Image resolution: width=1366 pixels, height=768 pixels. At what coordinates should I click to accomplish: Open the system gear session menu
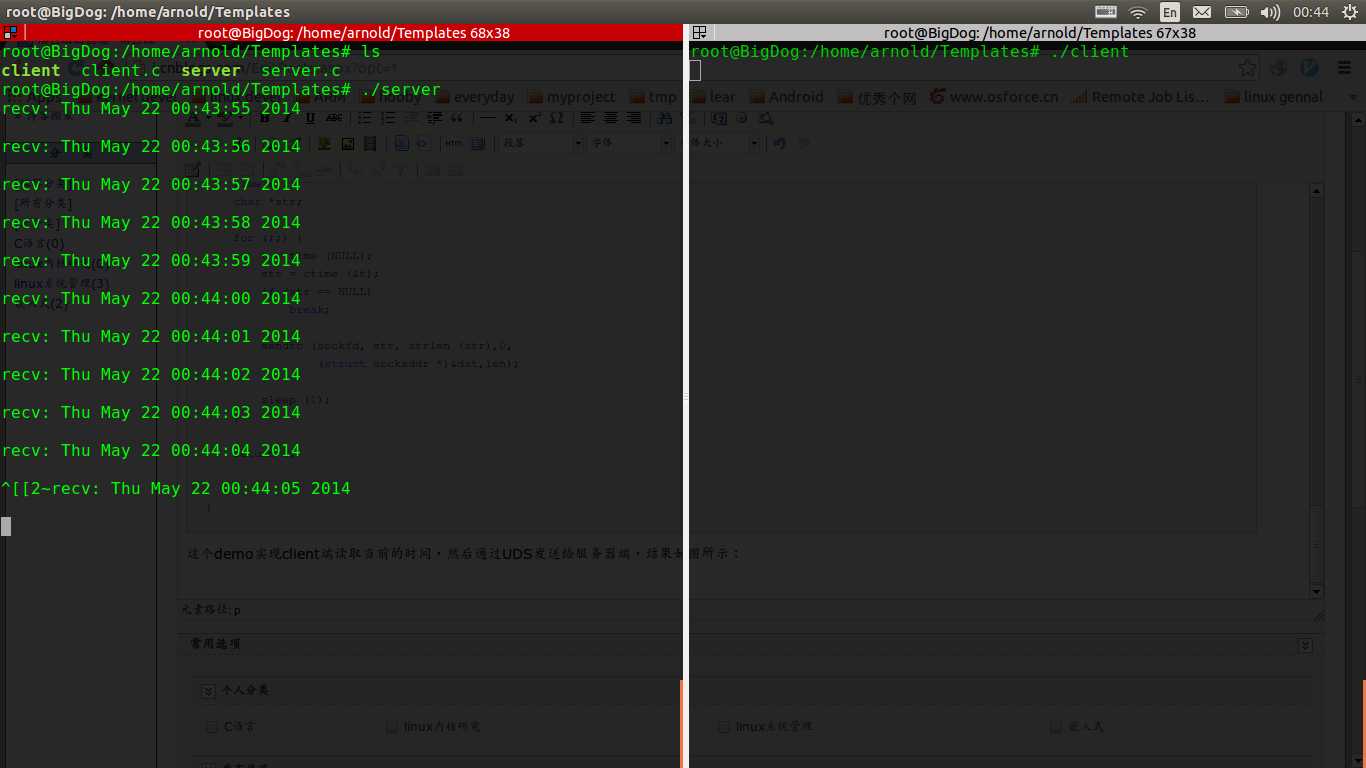[1350, 12]
